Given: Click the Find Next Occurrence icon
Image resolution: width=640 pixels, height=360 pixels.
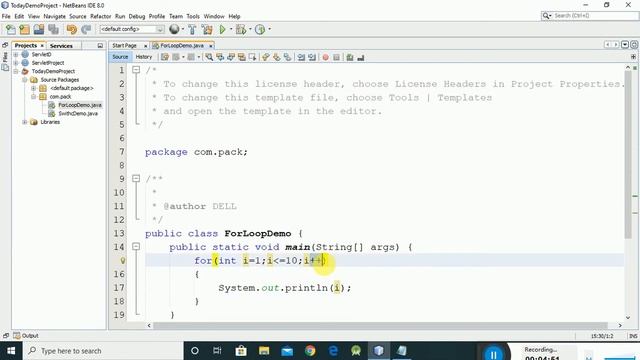Looking at the screenshot, I should click(231, 57).
